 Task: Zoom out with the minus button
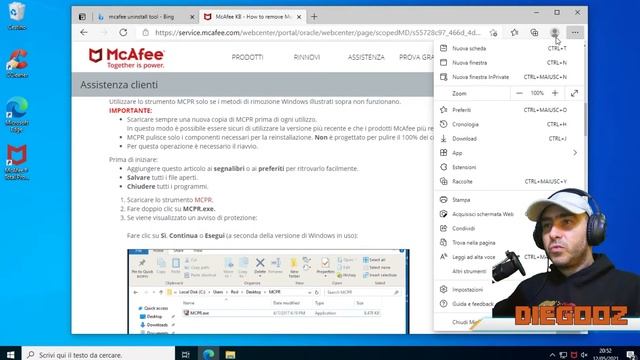tap(519, 93)
